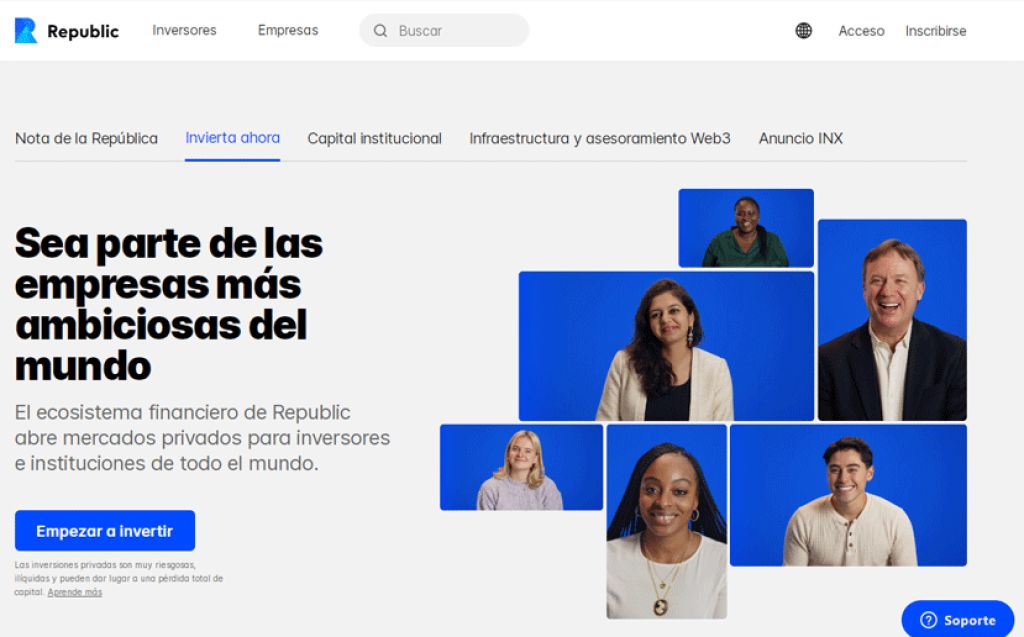
Task: Switch to Nota de la República tab
Action: [x=86, y=139]
